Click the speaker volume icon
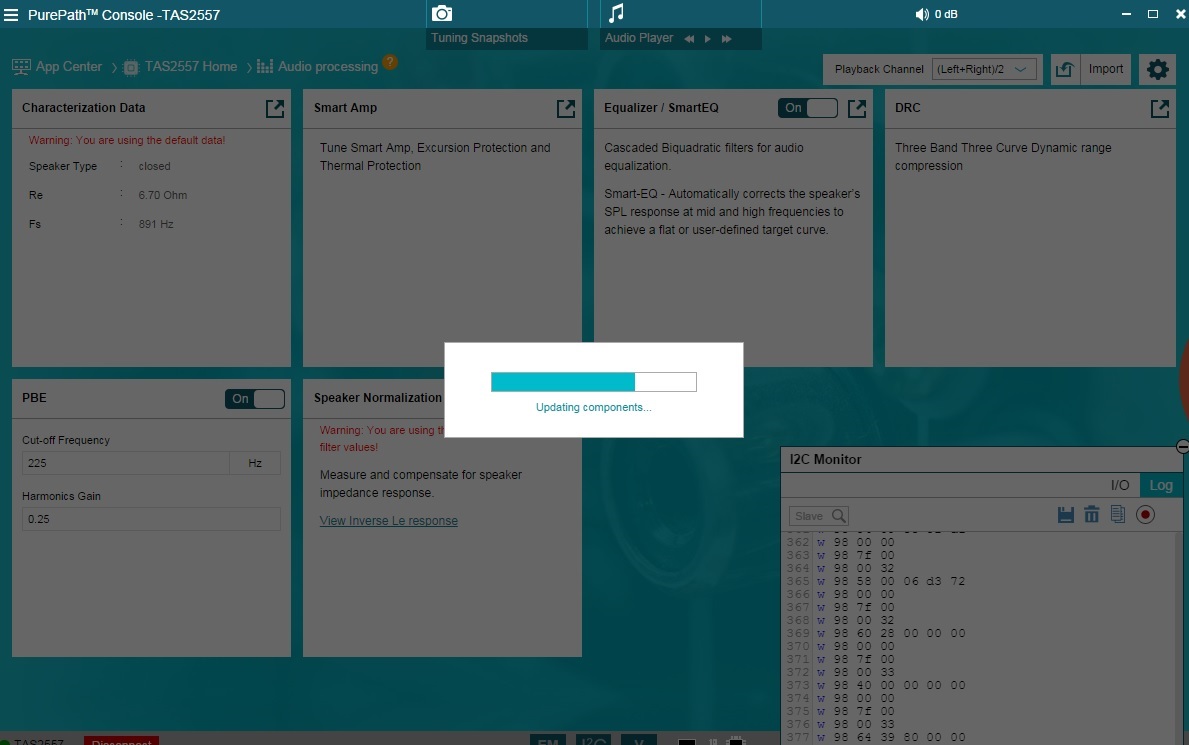1189x745 pixels. [921, 14]
